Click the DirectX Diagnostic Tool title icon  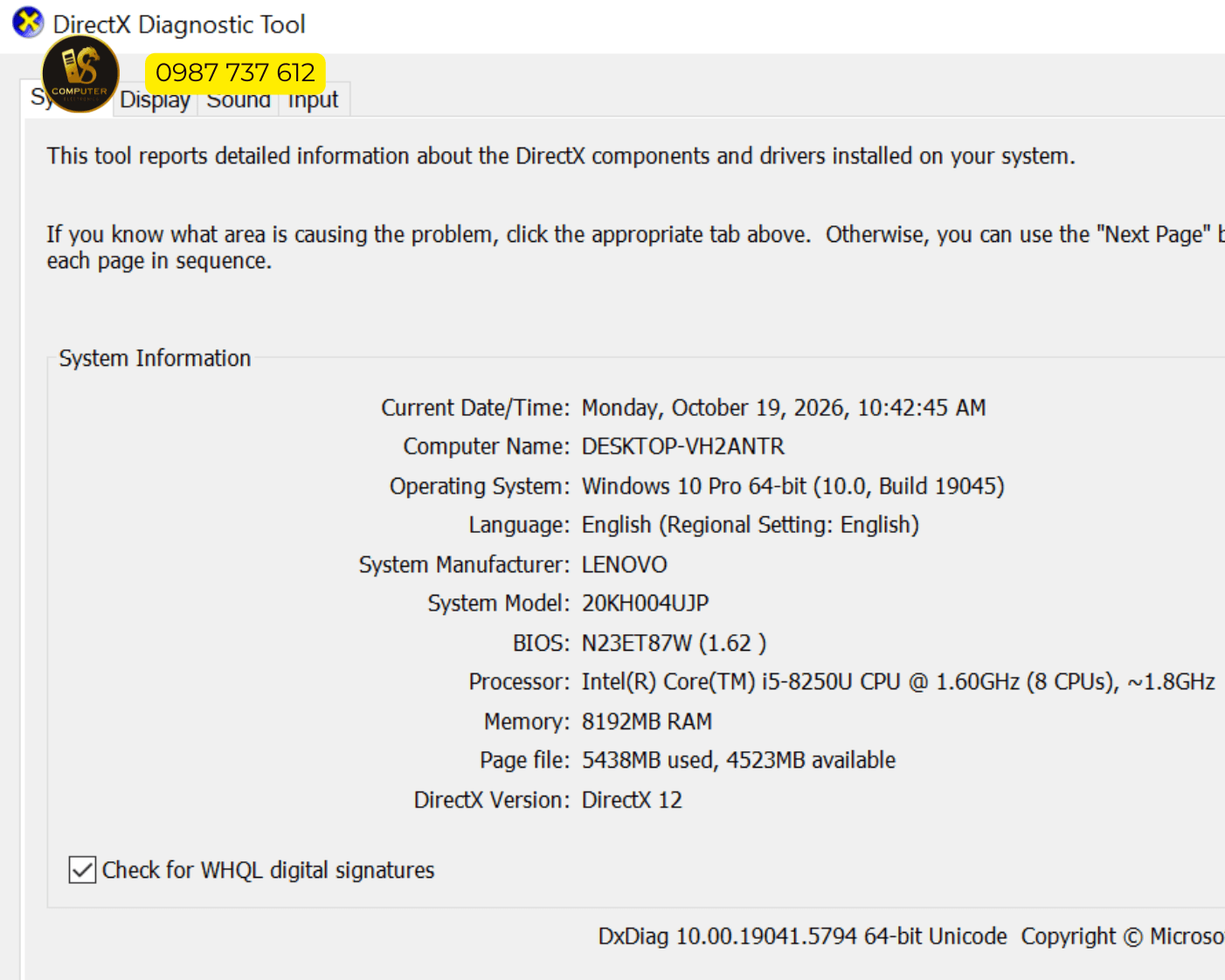coord(28,23)
